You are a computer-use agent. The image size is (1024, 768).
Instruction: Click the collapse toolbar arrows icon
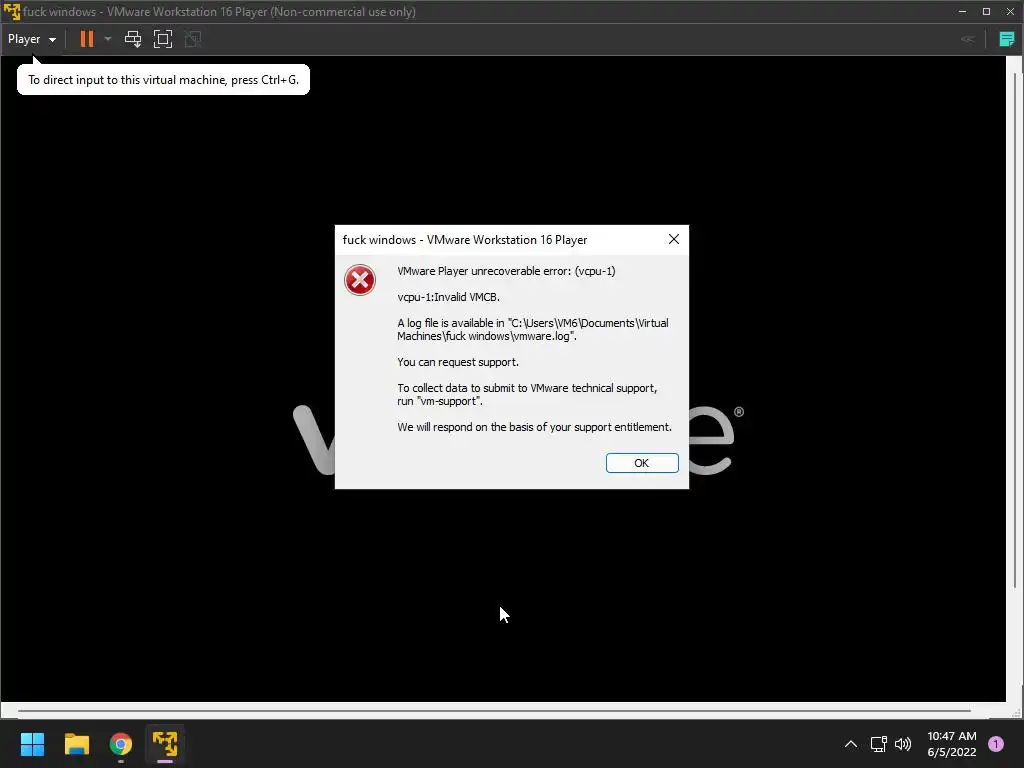[x=968, y=39]
